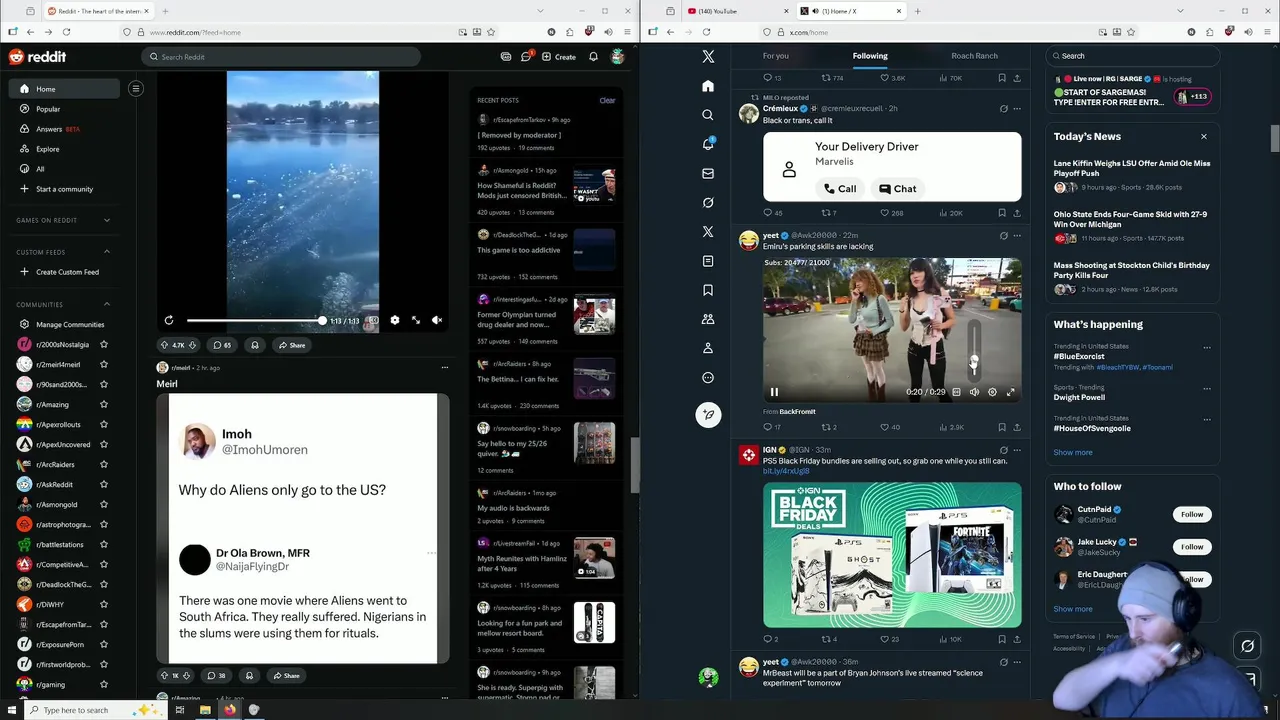Favorite r/Amazing with its star

(x=104, y=404)
